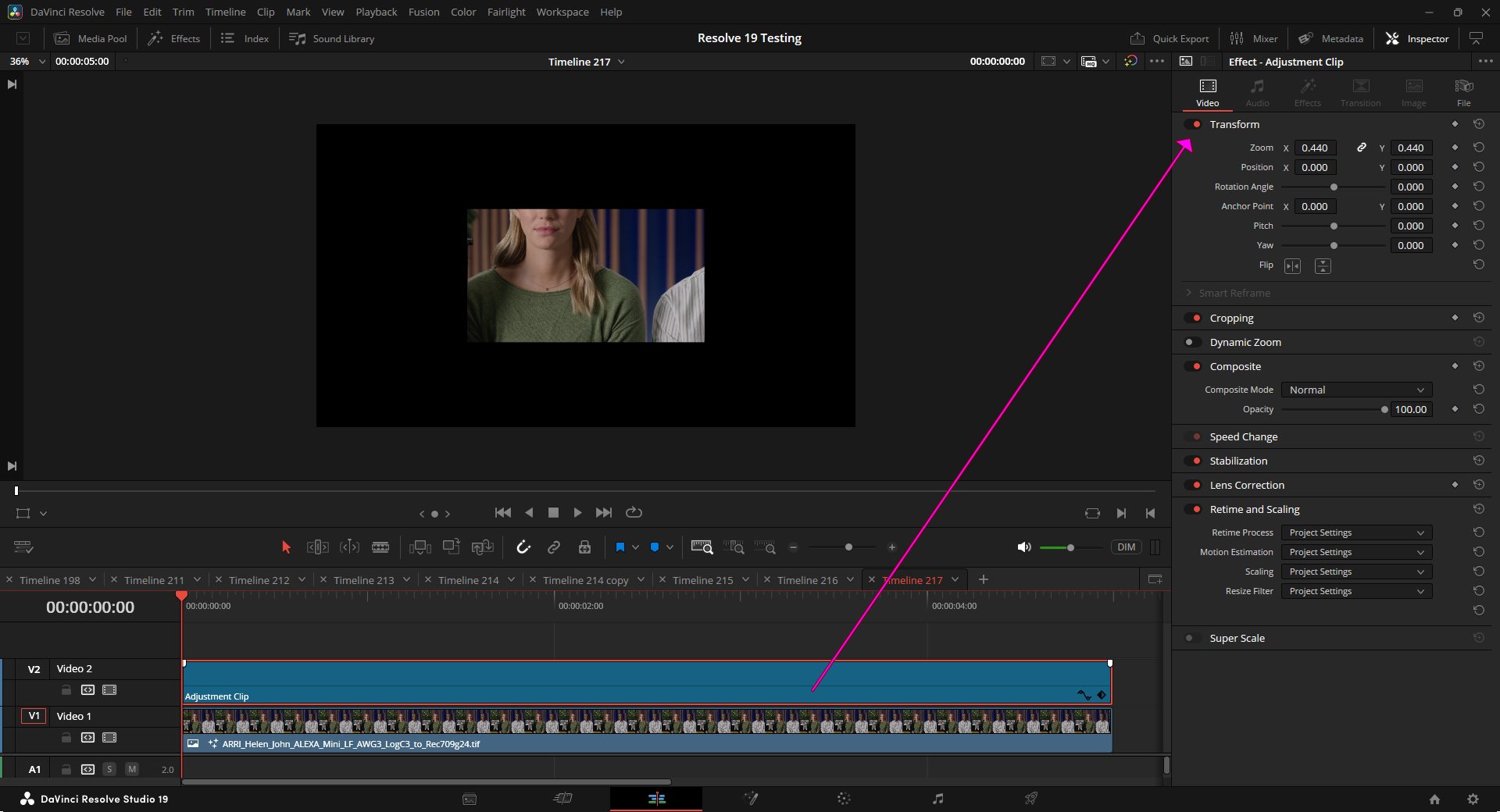Open the Resize Filter dropdown
The image size is (1500, 812).
[x=1356, y=591]
